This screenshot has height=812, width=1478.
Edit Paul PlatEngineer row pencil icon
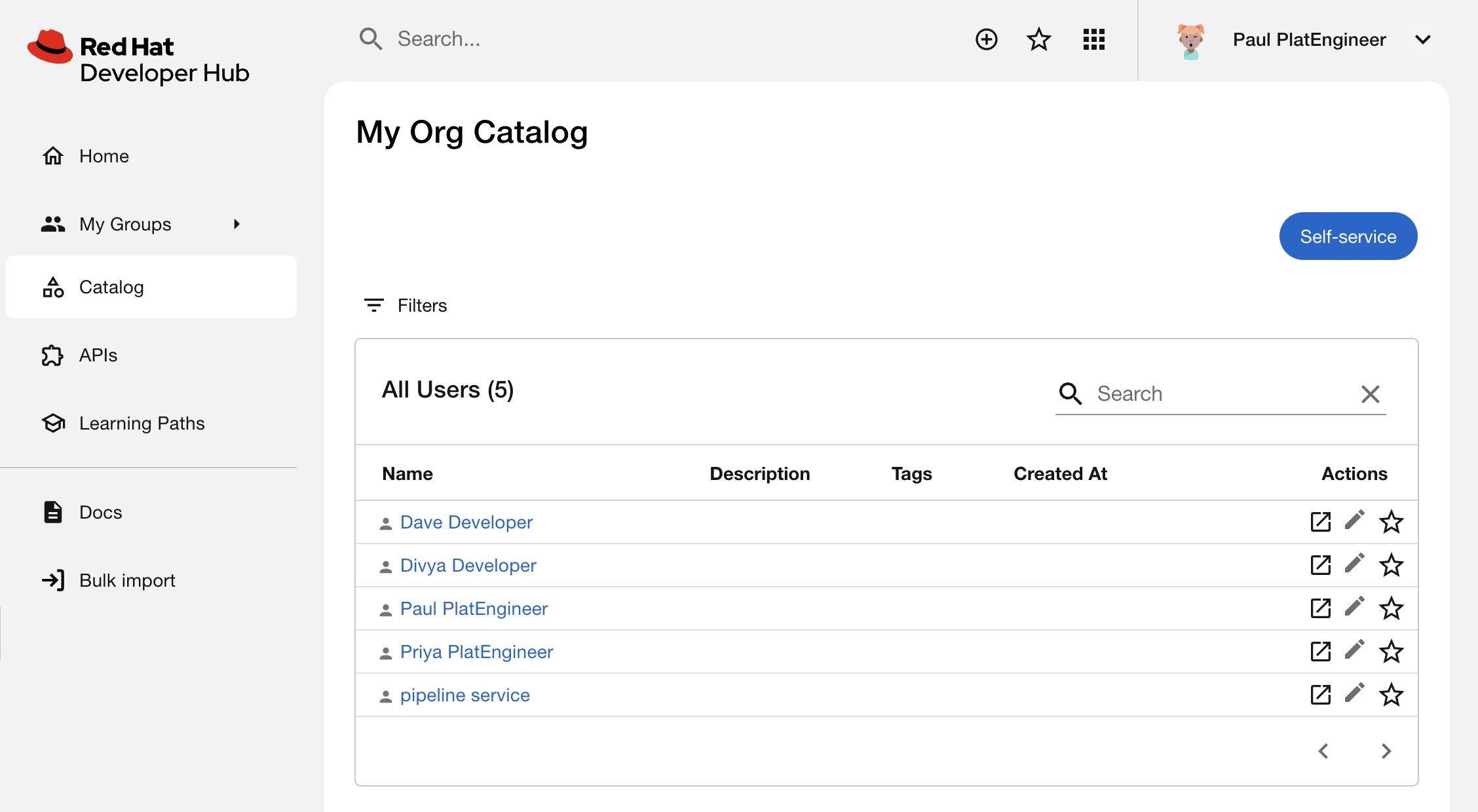point(1355,607)
